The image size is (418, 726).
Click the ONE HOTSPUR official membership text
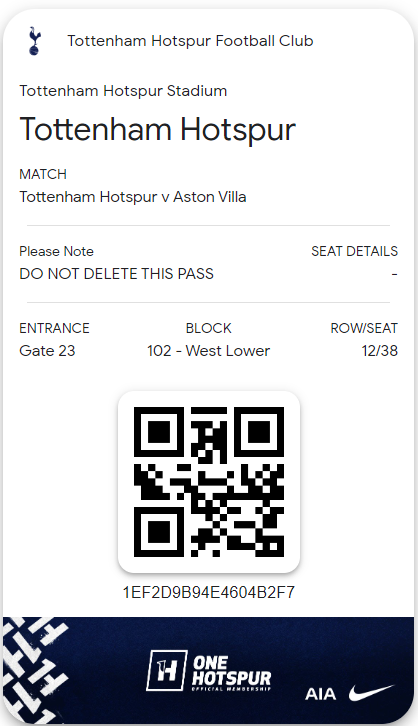[231, 672]
